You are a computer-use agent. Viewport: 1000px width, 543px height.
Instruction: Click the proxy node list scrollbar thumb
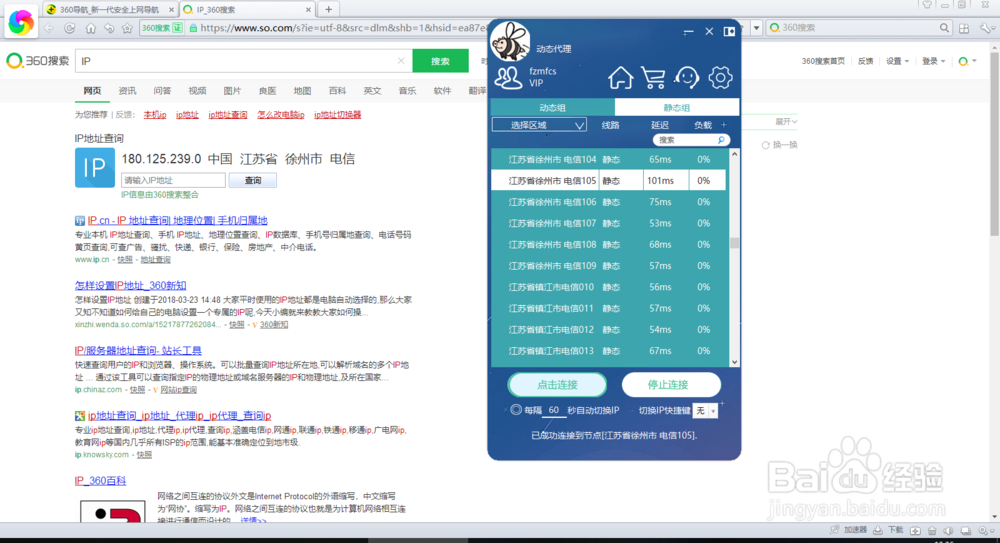click(735, 243)
